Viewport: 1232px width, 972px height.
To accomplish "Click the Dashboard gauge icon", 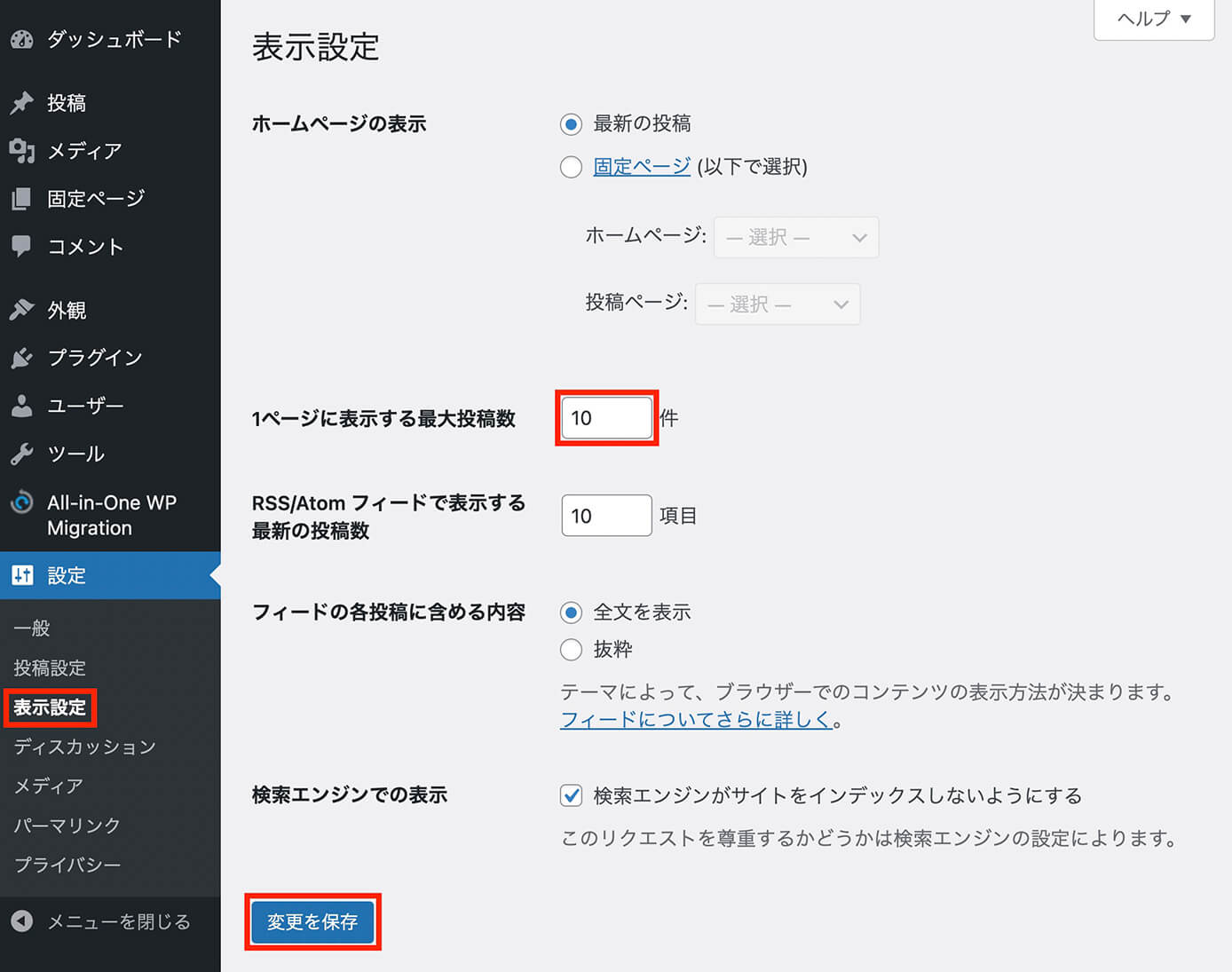I will (x=22, y=39).
